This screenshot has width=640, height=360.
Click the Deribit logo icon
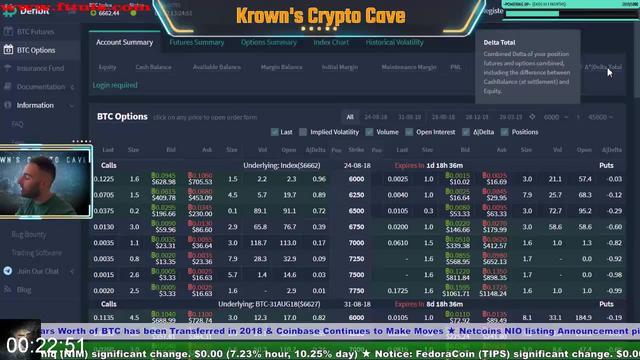[x=9, y=11]
